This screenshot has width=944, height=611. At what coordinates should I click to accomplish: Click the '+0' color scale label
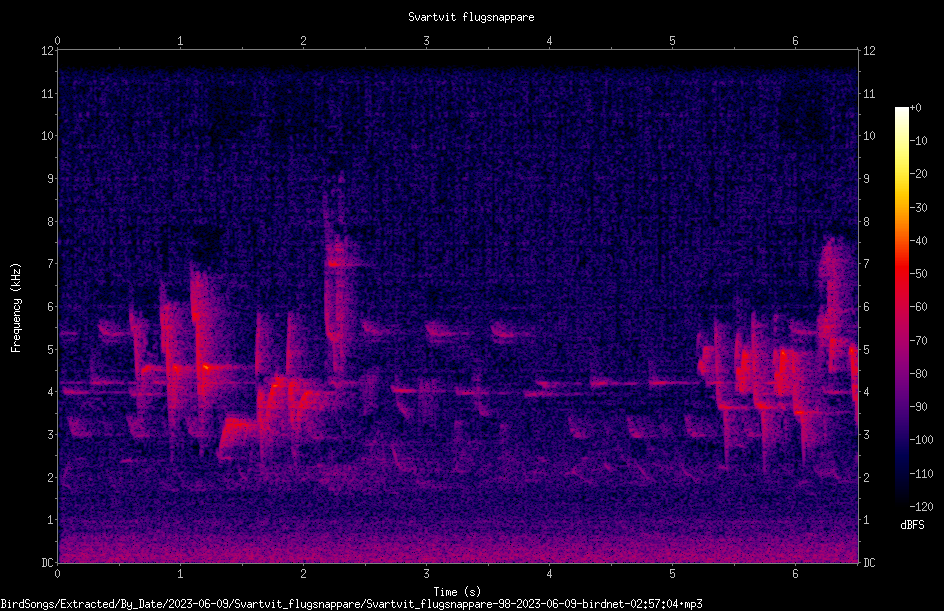point(915,108)
